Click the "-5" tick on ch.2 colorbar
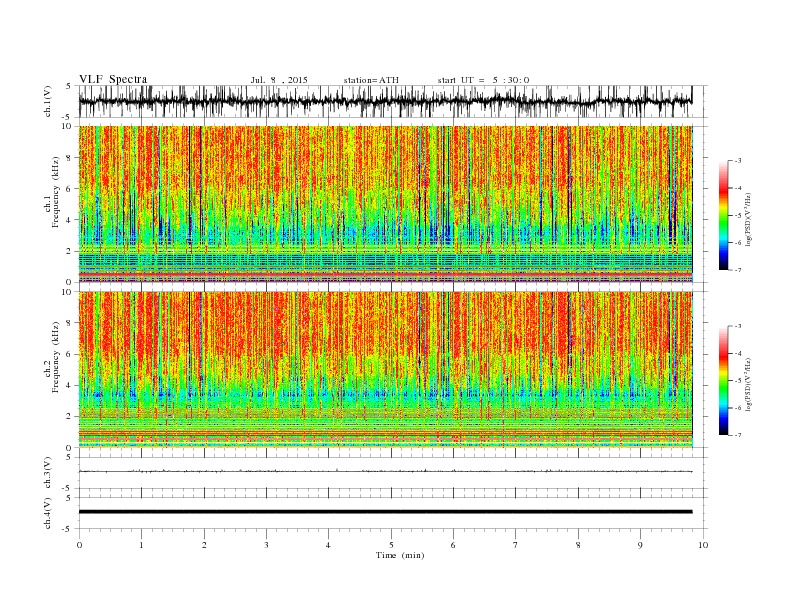This screenshot has height=612, width=792. (x=738, y=381)
